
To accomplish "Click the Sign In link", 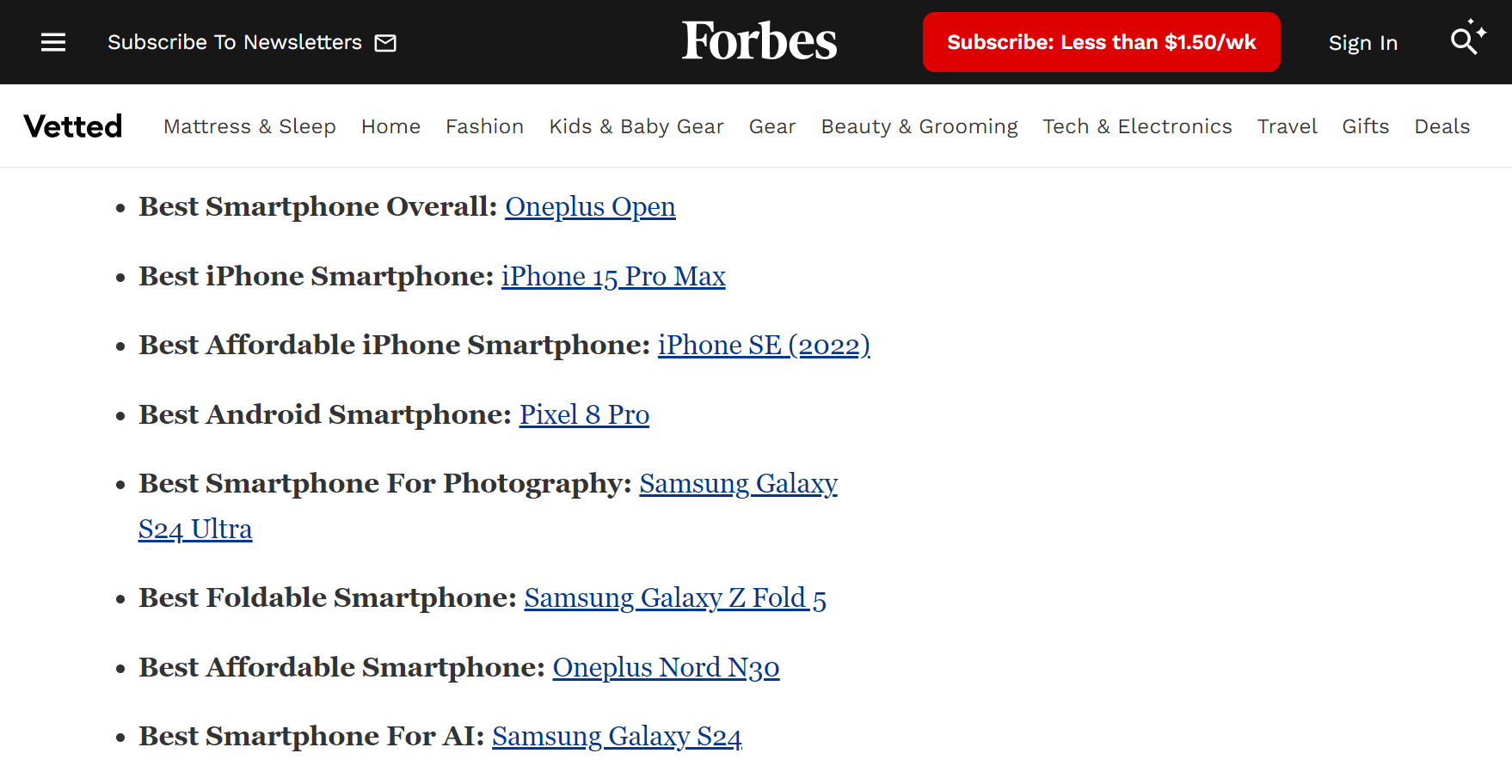I will pyautogui.click(x=1362, y=43).
